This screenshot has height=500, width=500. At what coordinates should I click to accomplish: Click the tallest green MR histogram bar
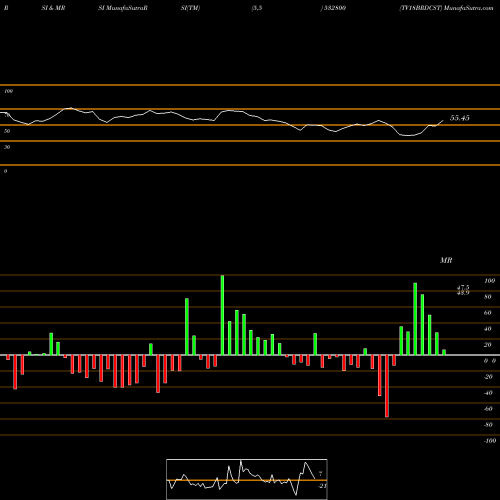pyautogui.click(x=222, y=315)
